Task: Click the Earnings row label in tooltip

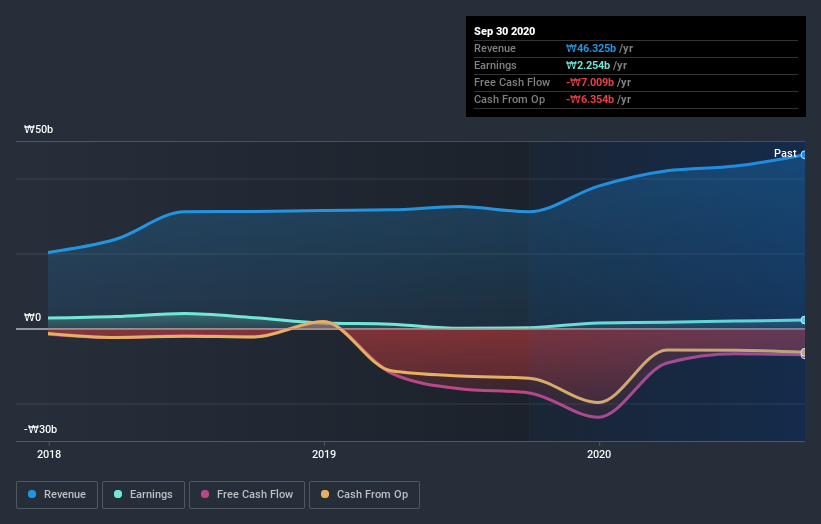Action: (495, 65)
